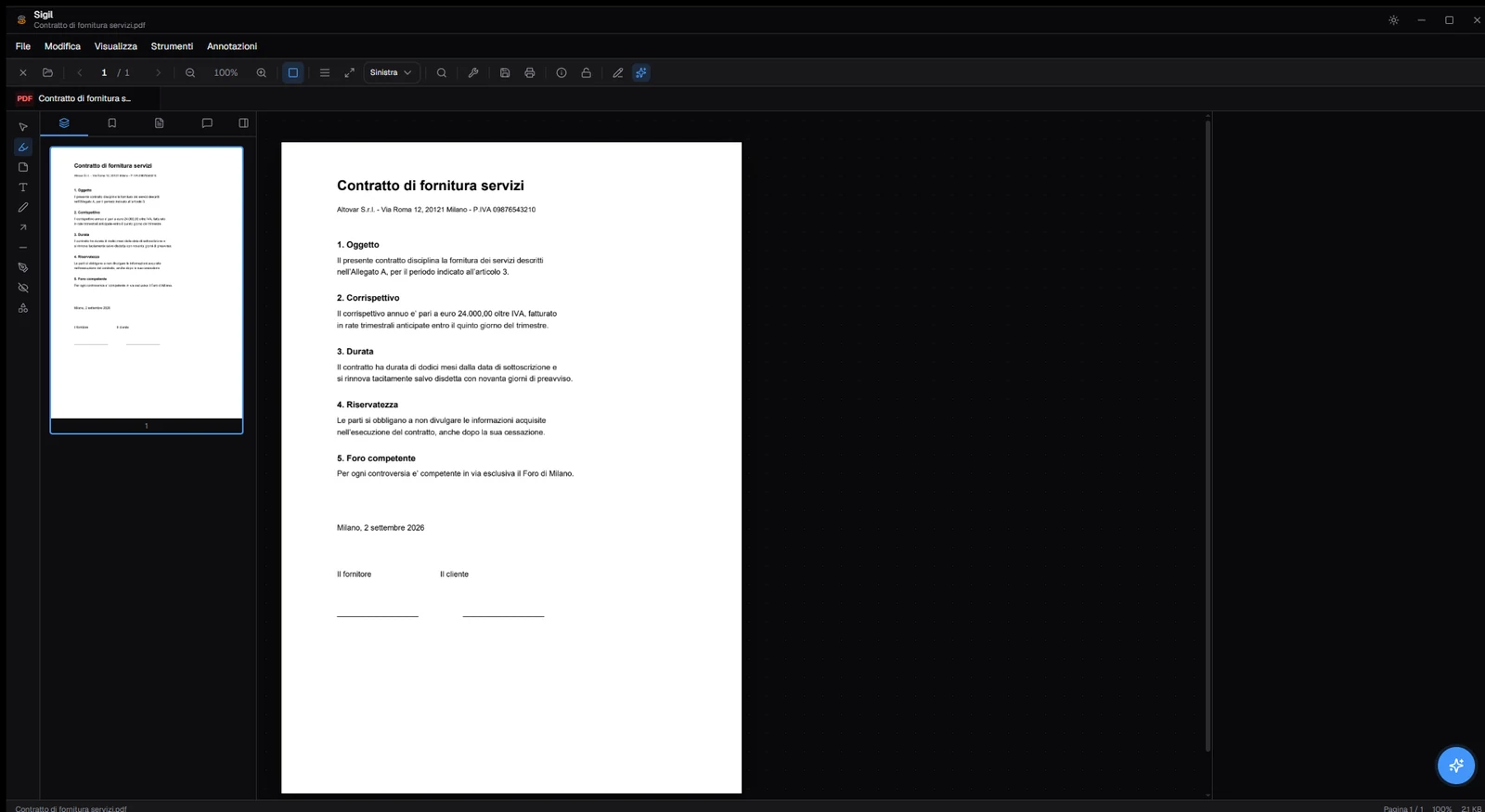
Task: Click the Altovar S.r.l. address line
Action: pos(436,210)
